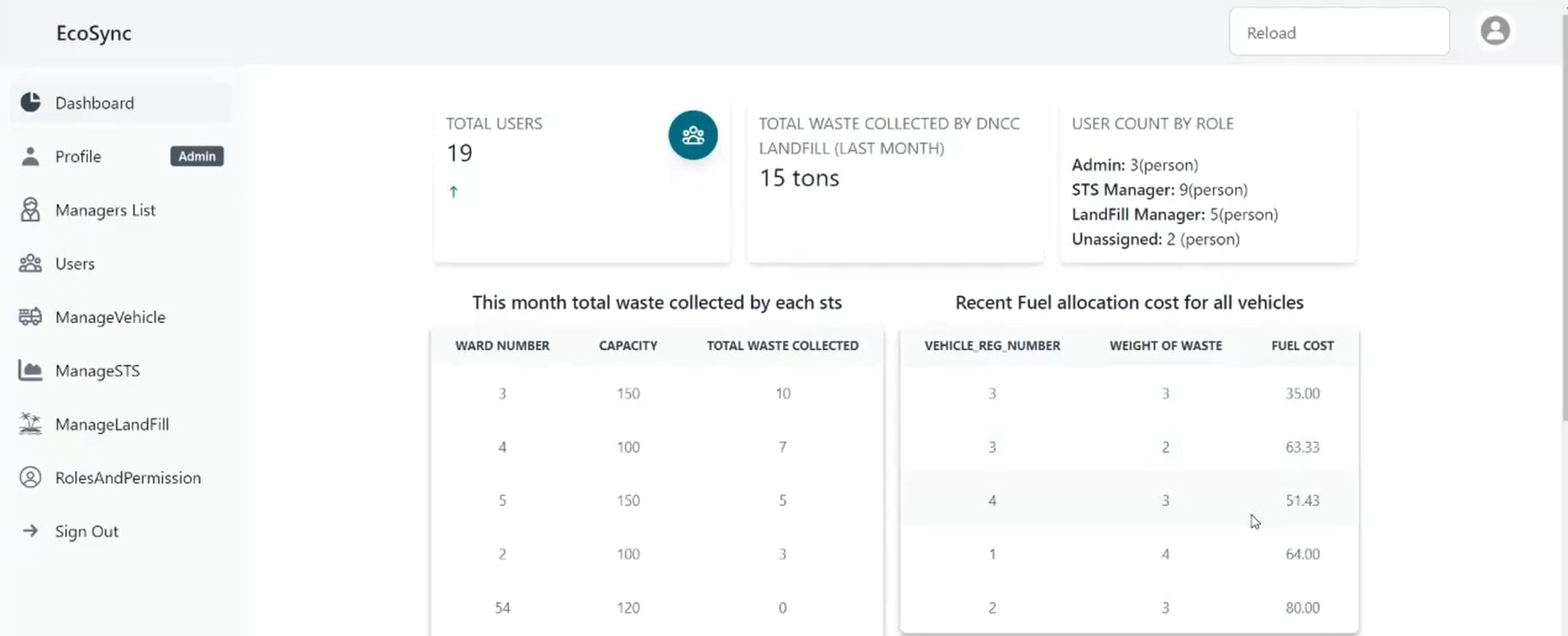The image size is (1568, 636).
Task: Click fuel cost 64.00 cell
Action: point(1302,554)
